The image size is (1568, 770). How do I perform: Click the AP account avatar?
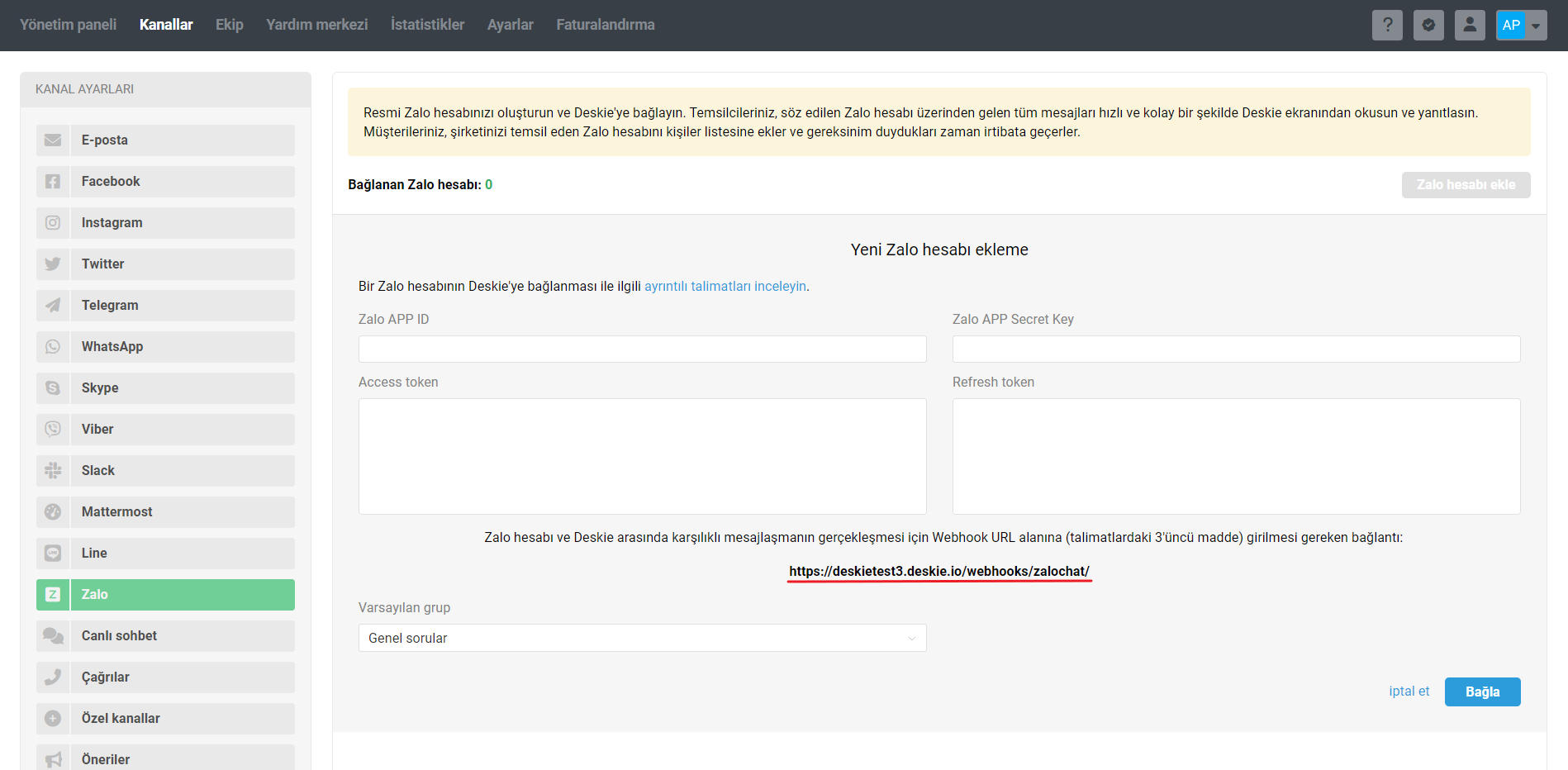pyautogui.click(x=1511, y=25)
